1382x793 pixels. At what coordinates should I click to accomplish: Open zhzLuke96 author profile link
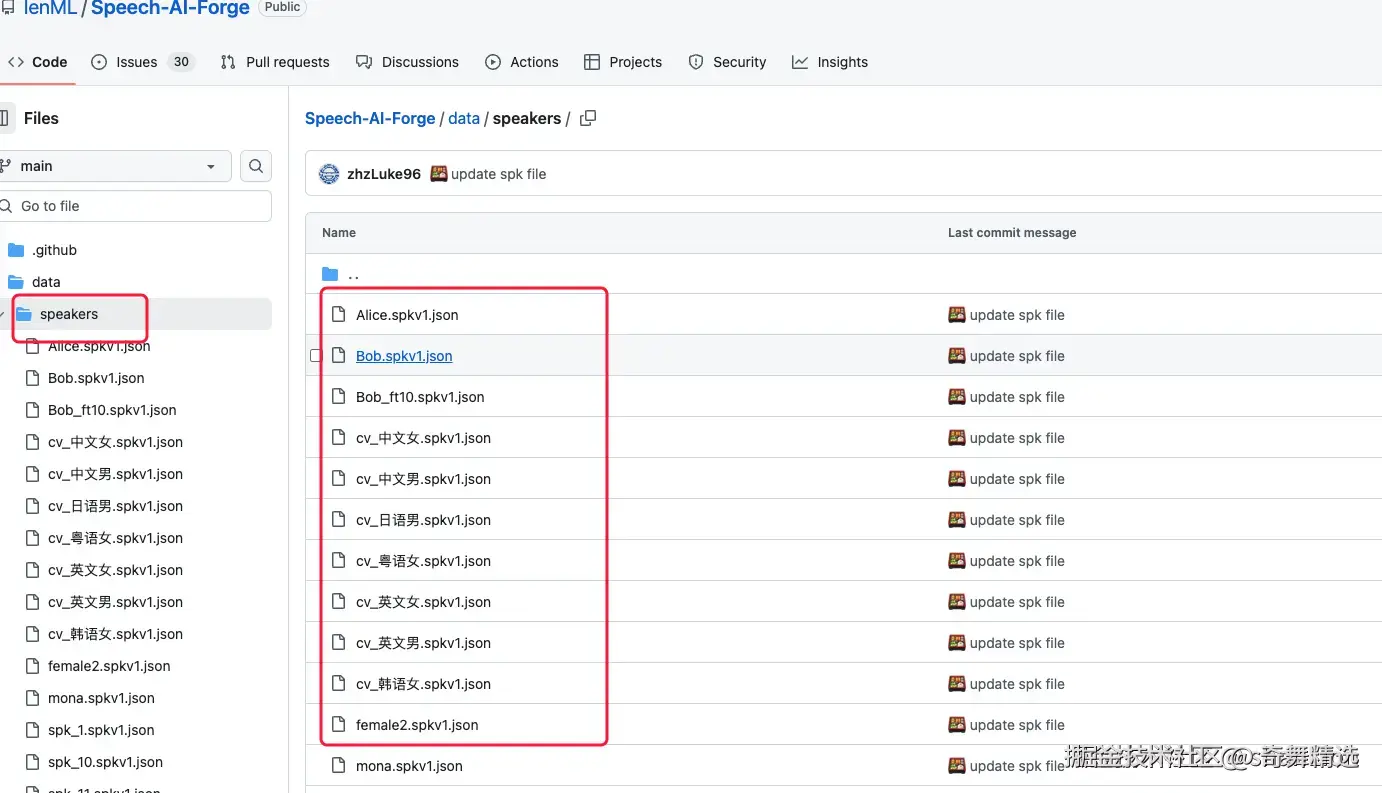[x=384, y=174]
